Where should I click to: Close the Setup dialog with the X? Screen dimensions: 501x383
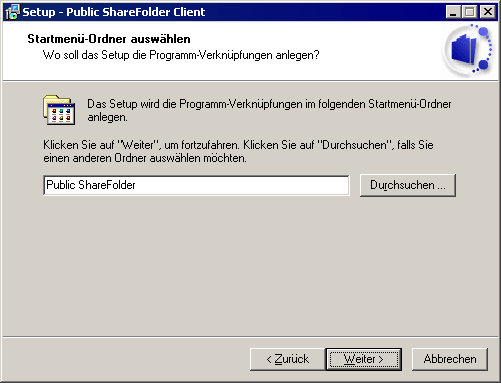point(488,12)
